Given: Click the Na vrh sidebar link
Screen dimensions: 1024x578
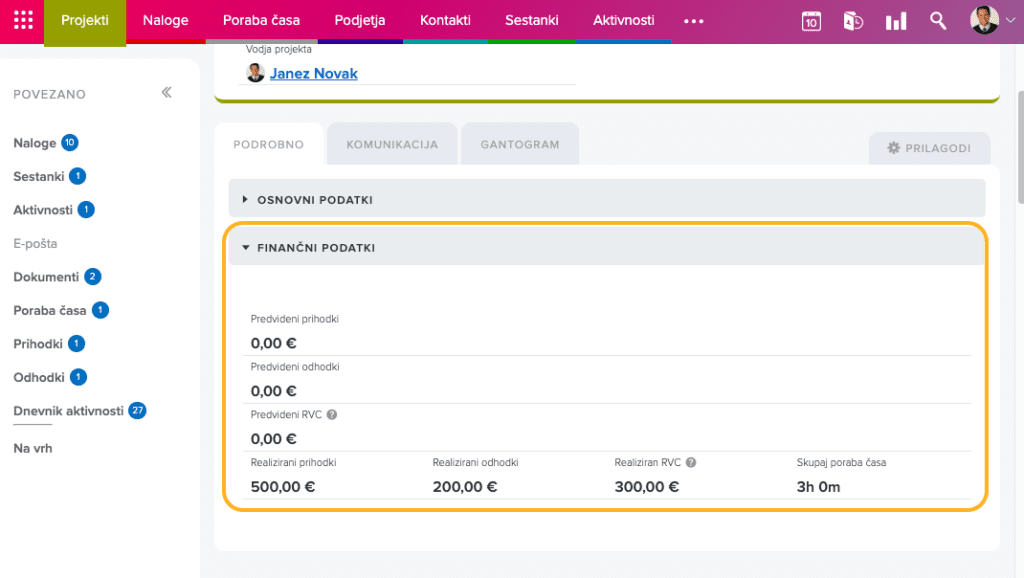Looking at the screenshot, I should [x=33, y=448].
